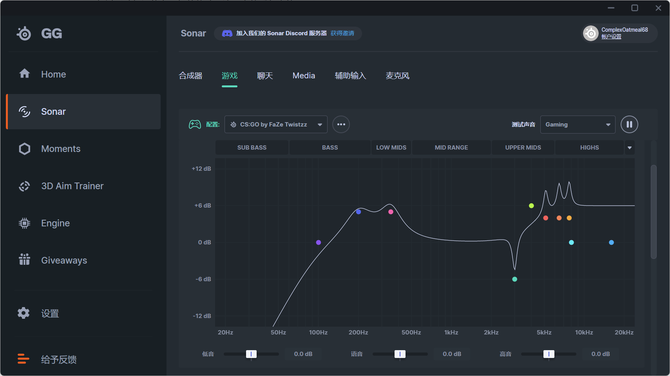
Task: Select the red EQ point near 5kHz
Action: pyautogui.click(x=546, y=218)
